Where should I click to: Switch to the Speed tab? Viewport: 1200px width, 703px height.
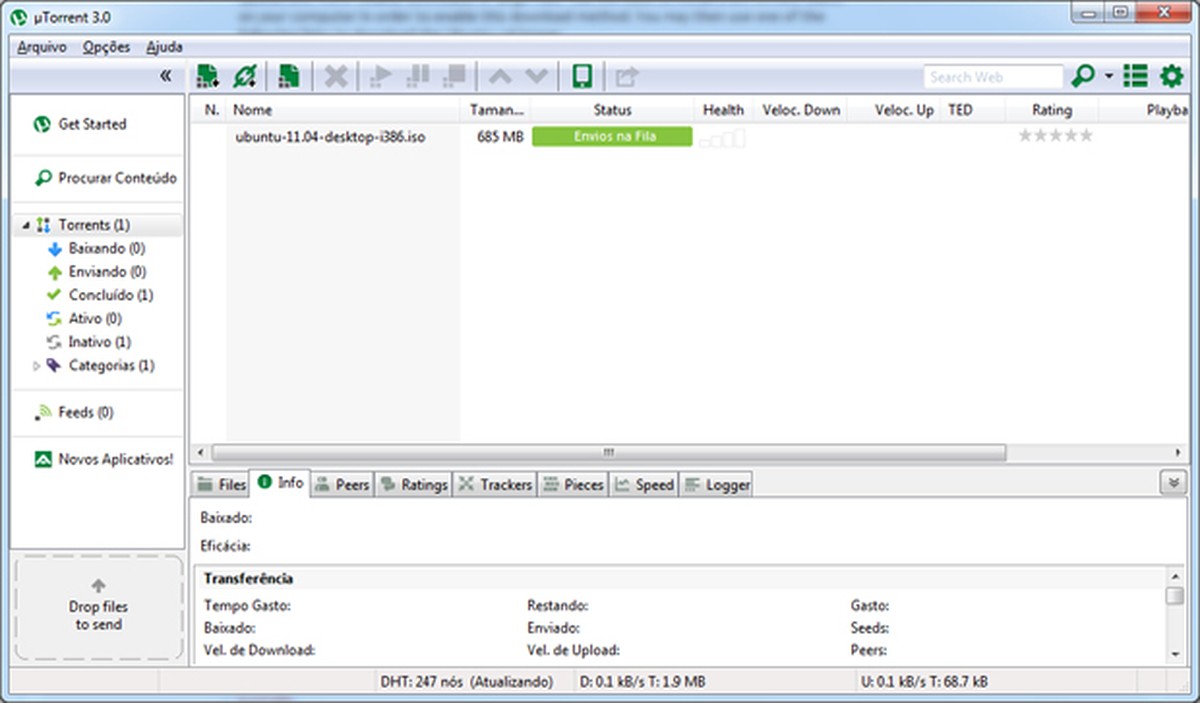(644, 485)
